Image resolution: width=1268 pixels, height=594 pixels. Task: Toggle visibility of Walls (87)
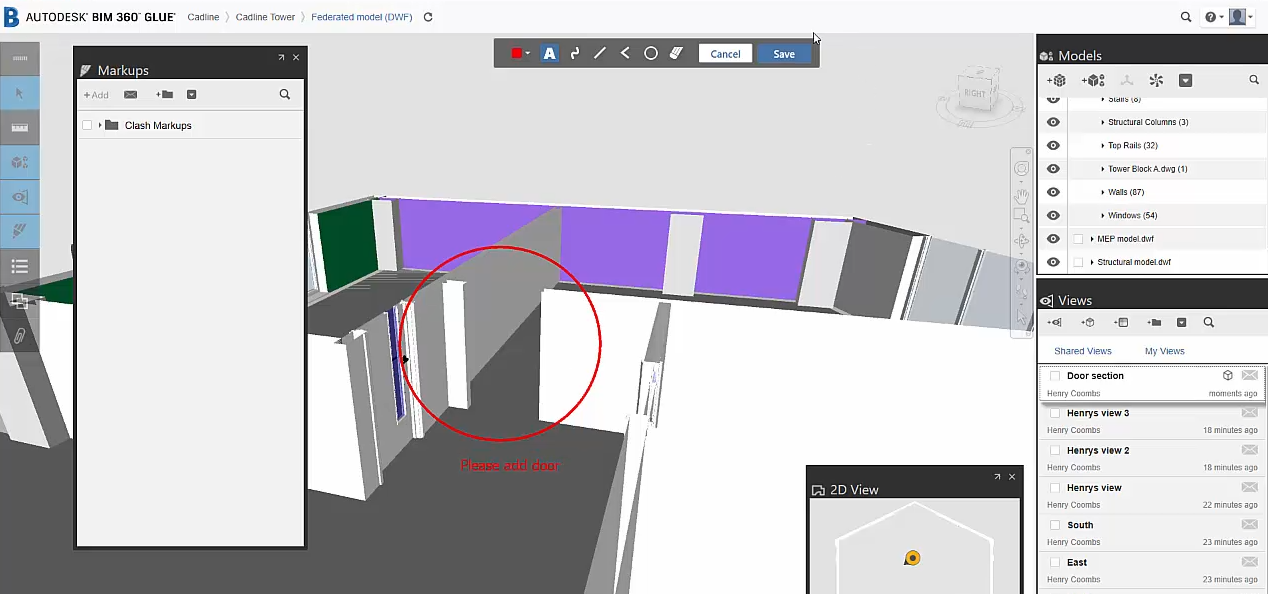(1053, 192)
